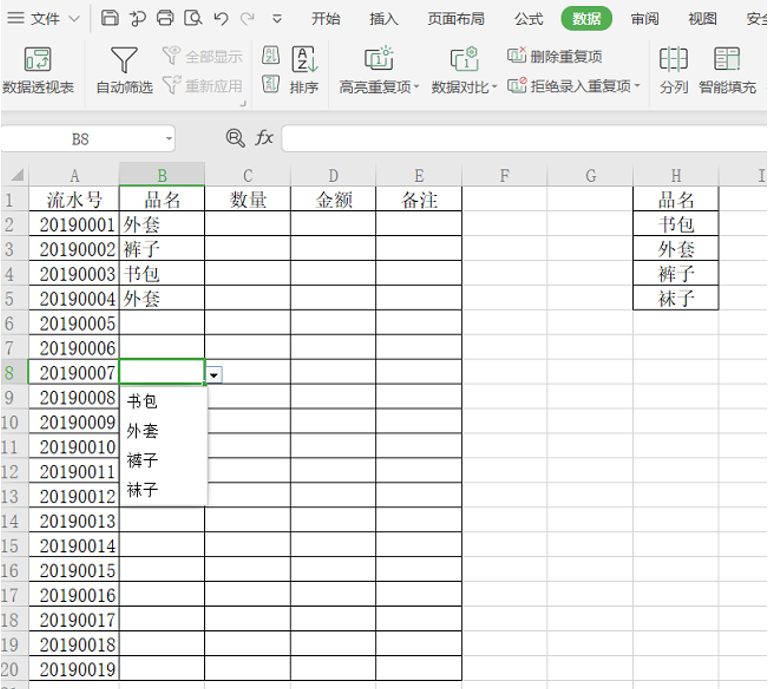This screenshot has height=689, width=771.
Task: Select cell with 20190013
Action: tap(74, 521)
